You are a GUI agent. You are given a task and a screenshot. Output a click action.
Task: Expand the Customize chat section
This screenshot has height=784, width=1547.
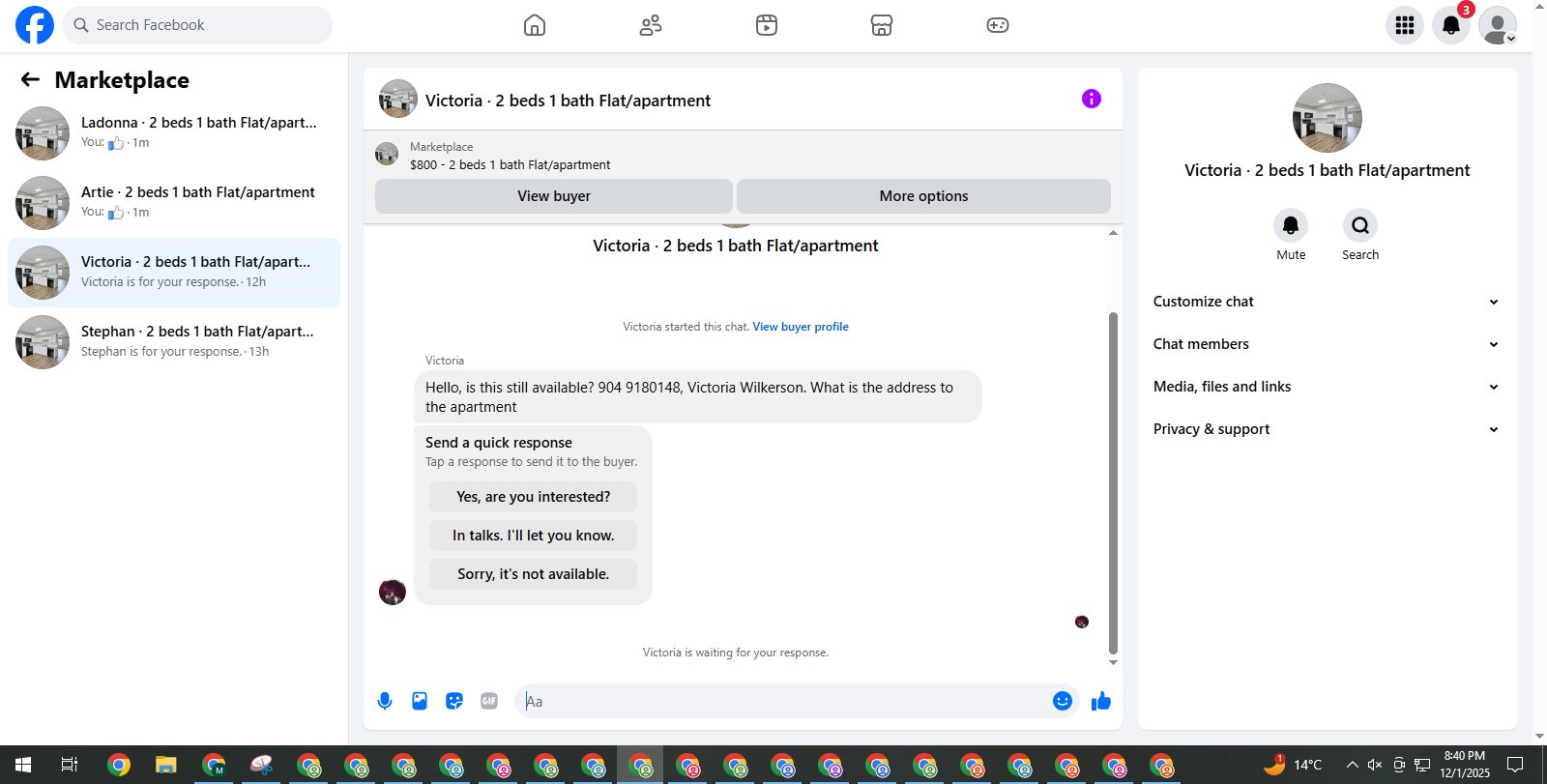(x=1327, y=302)
